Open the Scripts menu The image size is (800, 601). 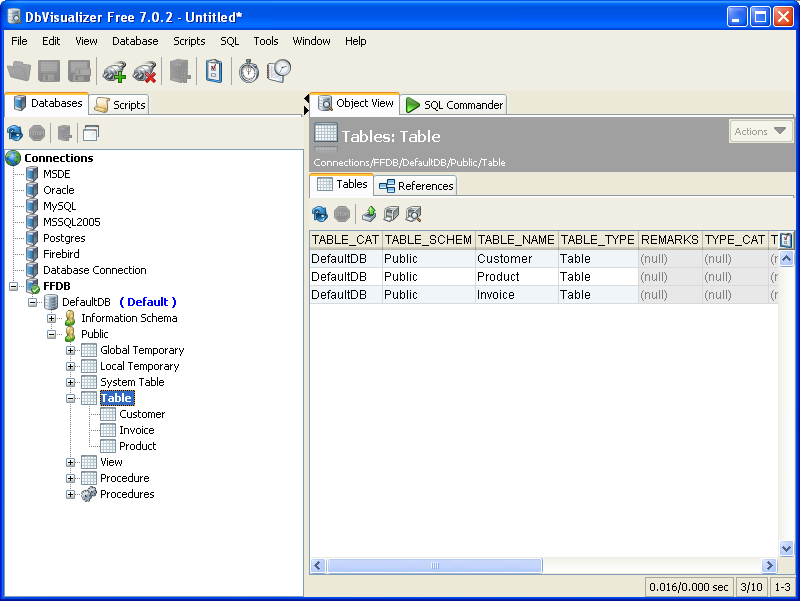tap(189, 41)
